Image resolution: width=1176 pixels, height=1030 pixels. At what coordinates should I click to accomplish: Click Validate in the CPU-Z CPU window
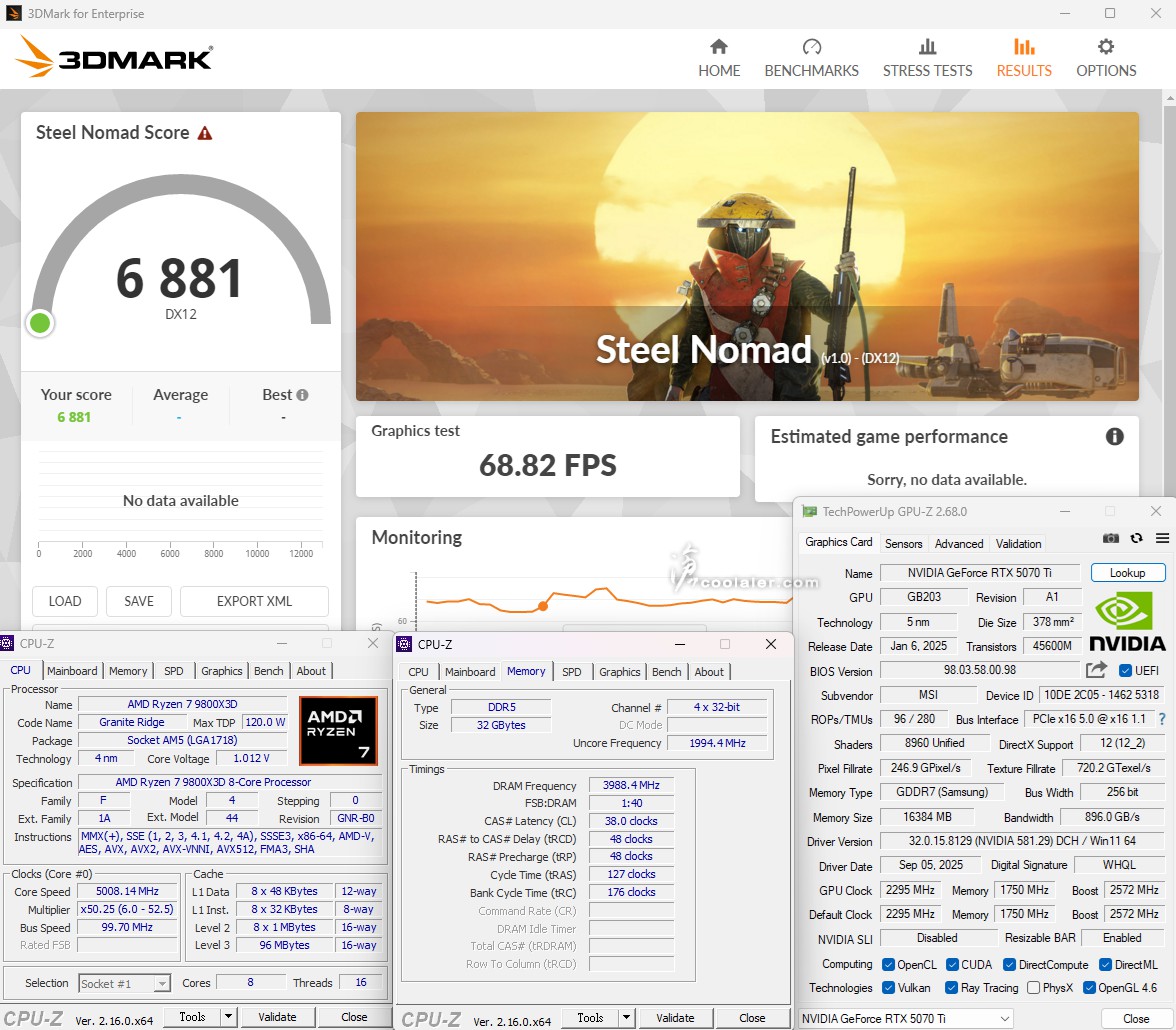(x=278, y=1017)
